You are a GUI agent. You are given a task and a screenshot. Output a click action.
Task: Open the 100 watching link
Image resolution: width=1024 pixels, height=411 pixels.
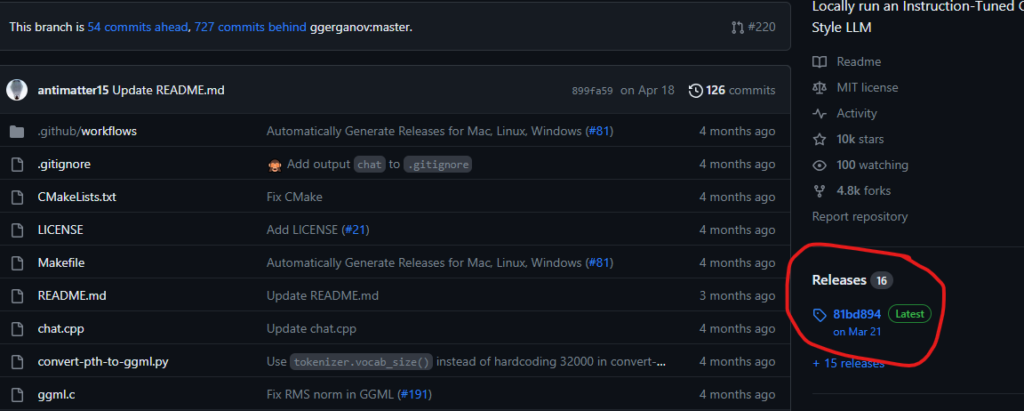pyautogui.click(x=872, y=165)
